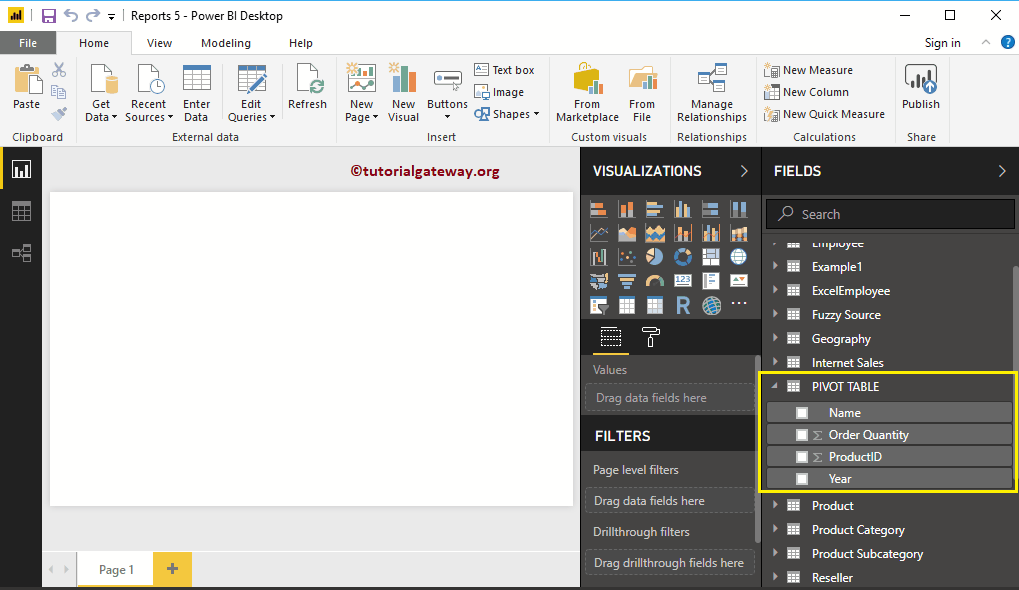
Task: Check the Year field checkbox
Action: [802, 479]
